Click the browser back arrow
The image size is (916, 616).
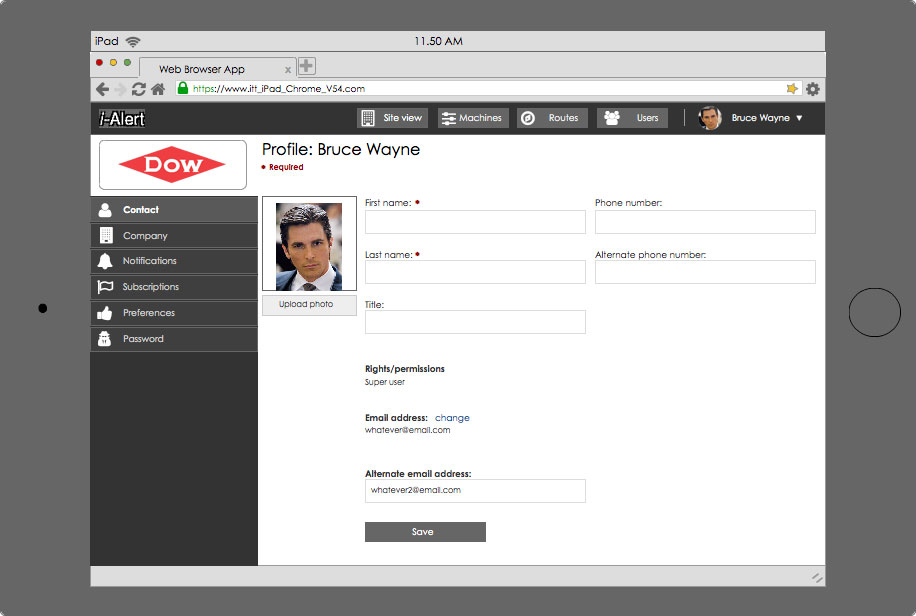(102, 89)
